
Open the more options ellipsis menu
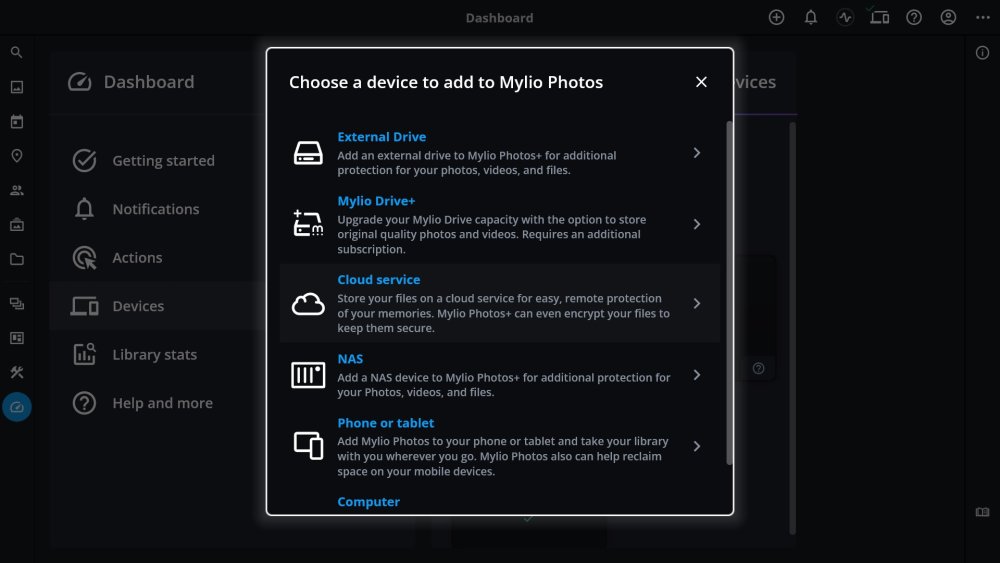tap(983, 17)
